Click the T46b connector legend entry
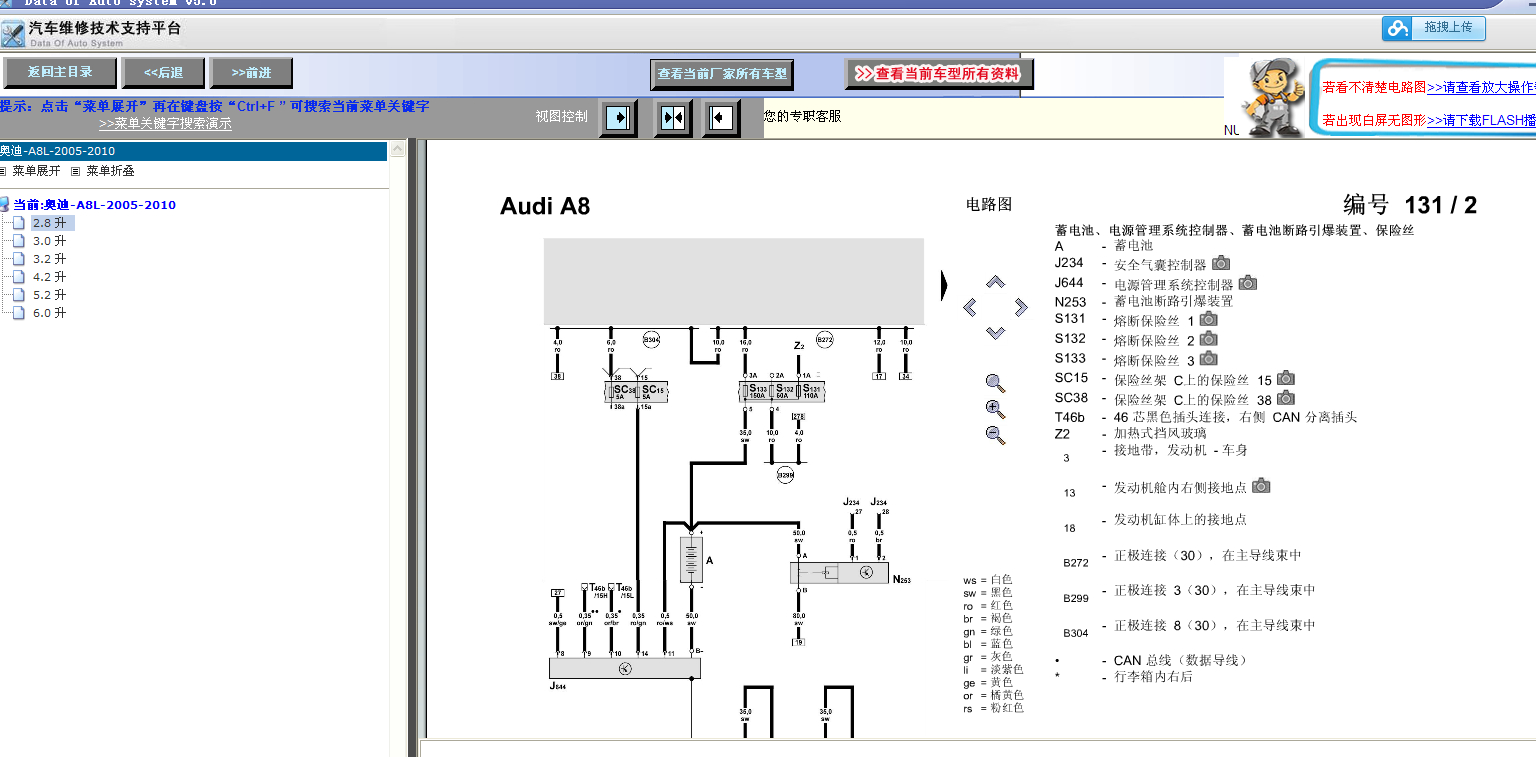 [1206, 417]
